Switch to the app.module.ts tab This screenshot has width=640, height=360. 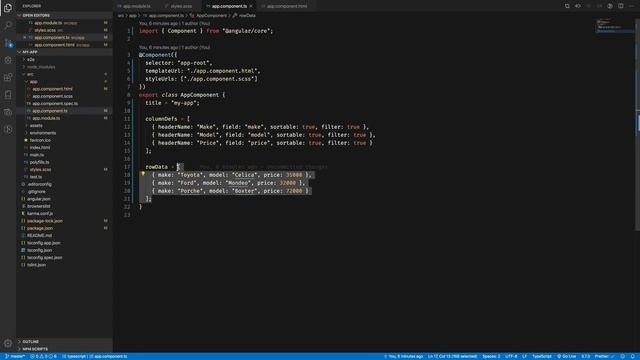coord(136,6)
